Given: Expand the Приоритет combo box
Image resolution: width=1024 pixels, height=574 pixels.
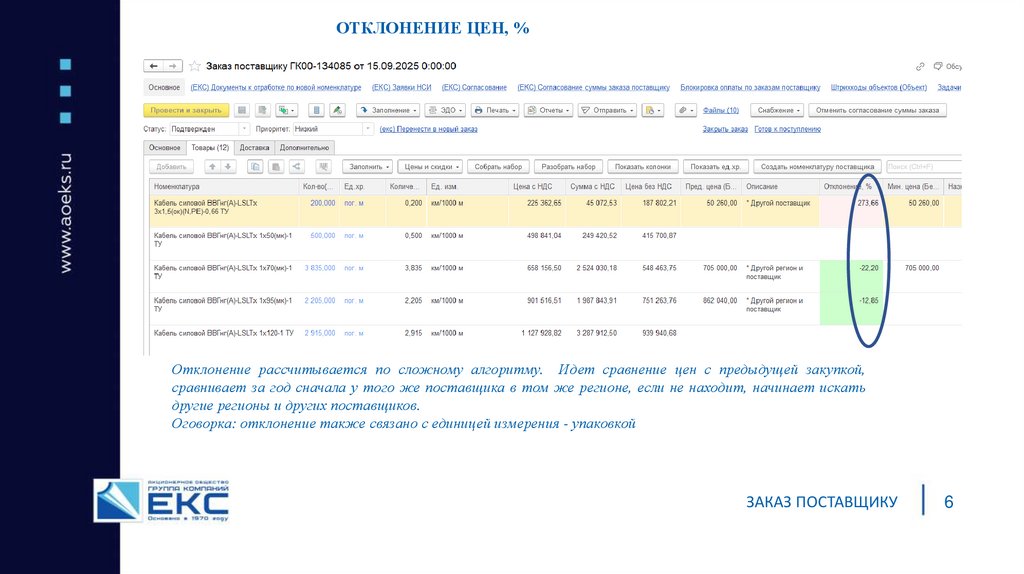Looking at the screenshot, I should [x=367, y=129].
